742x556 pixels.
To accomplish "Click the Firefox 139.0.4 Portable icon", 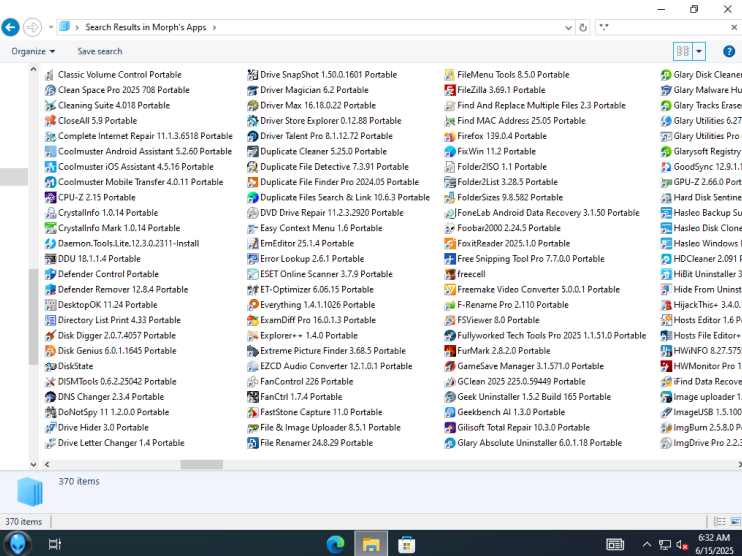I will [450, 136].
